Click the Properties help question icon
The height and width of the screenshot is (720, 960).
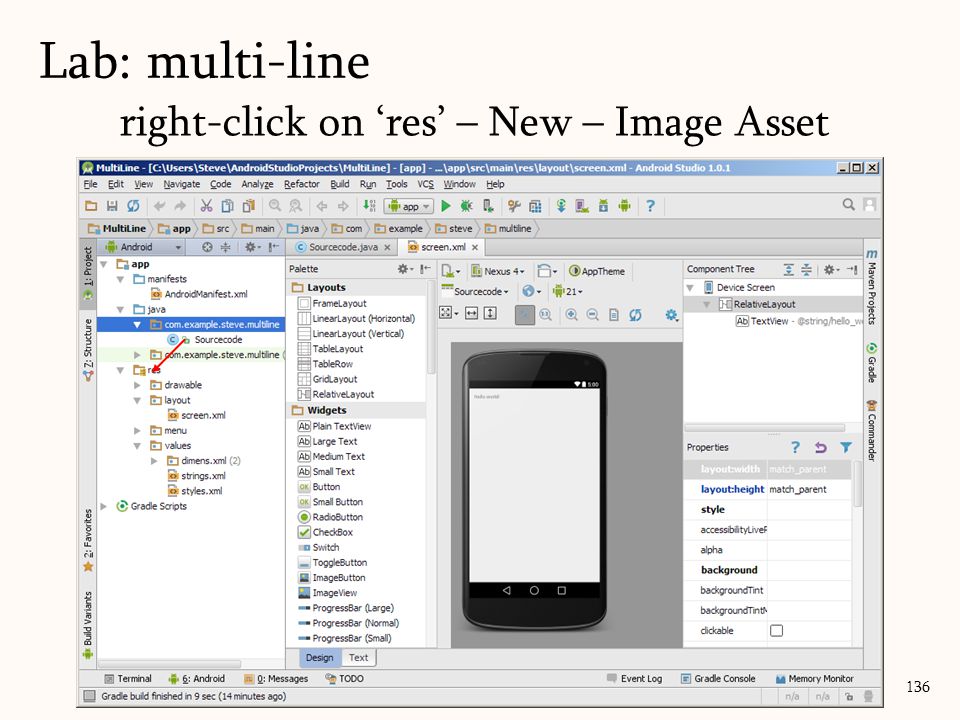pos(795,448)
